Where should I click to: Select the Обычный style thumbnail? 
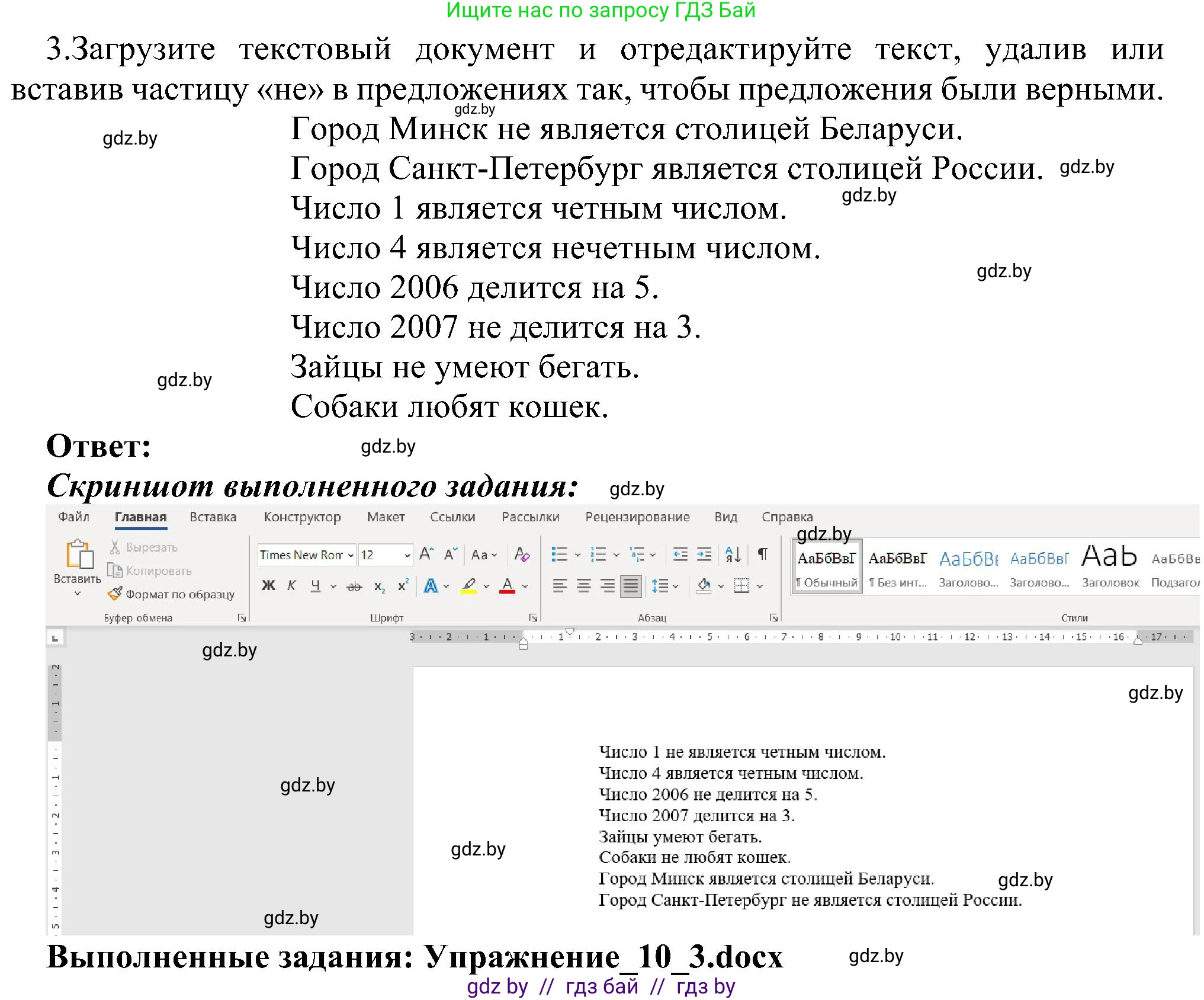[x=827, y=566]
